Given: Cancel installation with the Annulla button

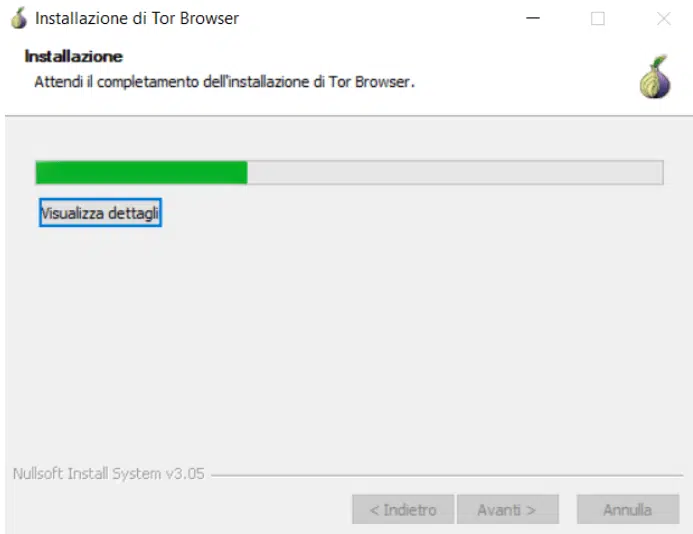Looking at the screenshot, I should (x=628, y=510).
